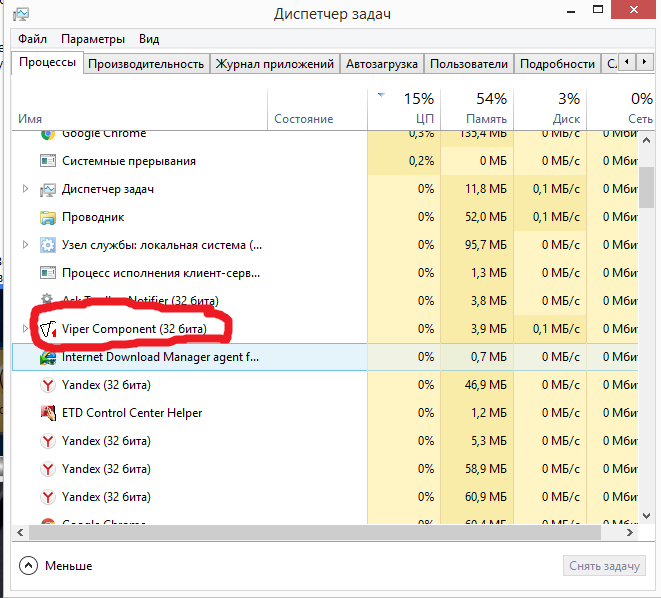Click the Системные прерывания process icon
Image resolution: width=661 pixels, height=598 pixels.
coord(48,161)
